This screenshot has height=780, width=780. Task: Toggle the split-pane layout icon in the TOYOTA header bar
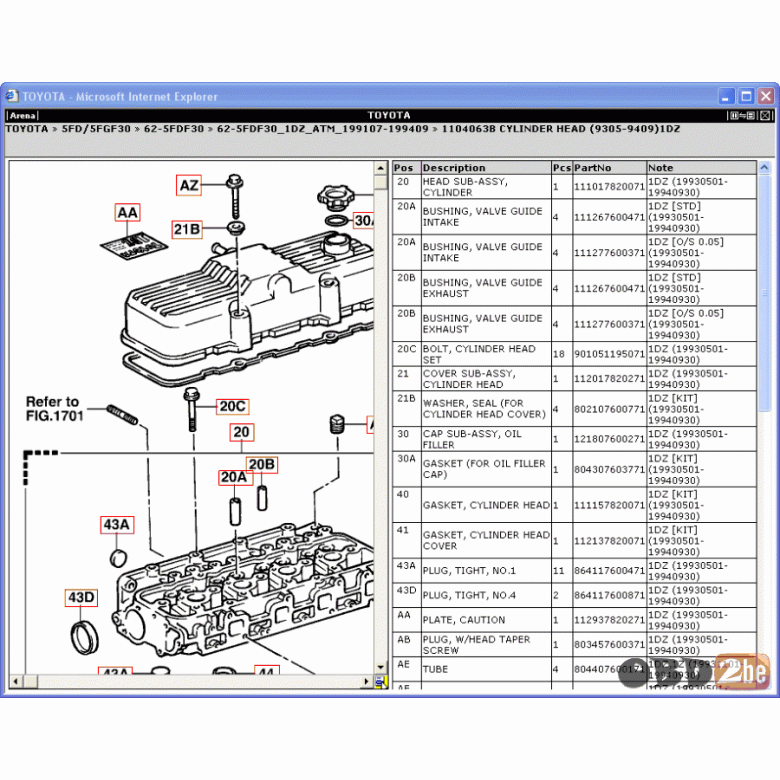(742, 115)
